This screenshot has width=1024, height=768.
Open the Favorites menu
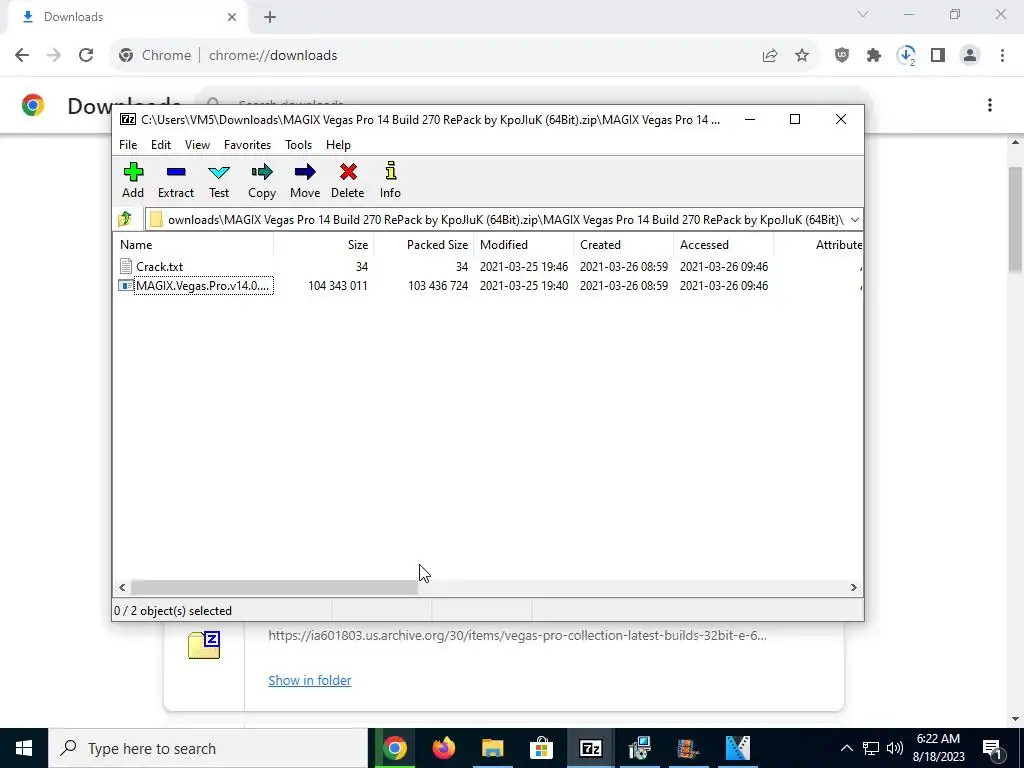click(248, 145)
